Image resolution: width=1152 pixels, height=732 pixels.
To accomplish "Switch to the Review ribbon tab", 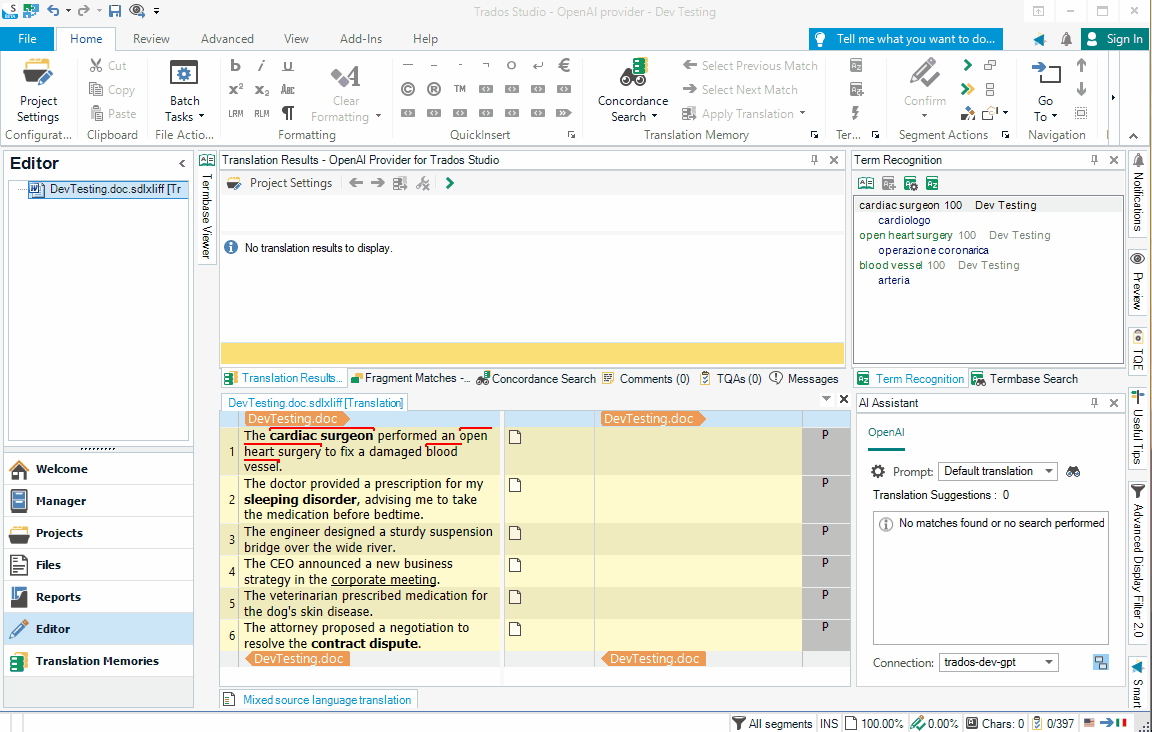I will tap(151, 38).
